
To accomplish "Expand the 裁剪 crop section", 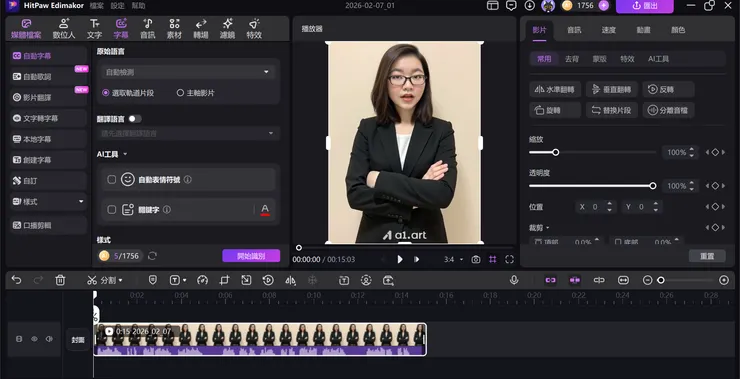I will tap(547, 228).
